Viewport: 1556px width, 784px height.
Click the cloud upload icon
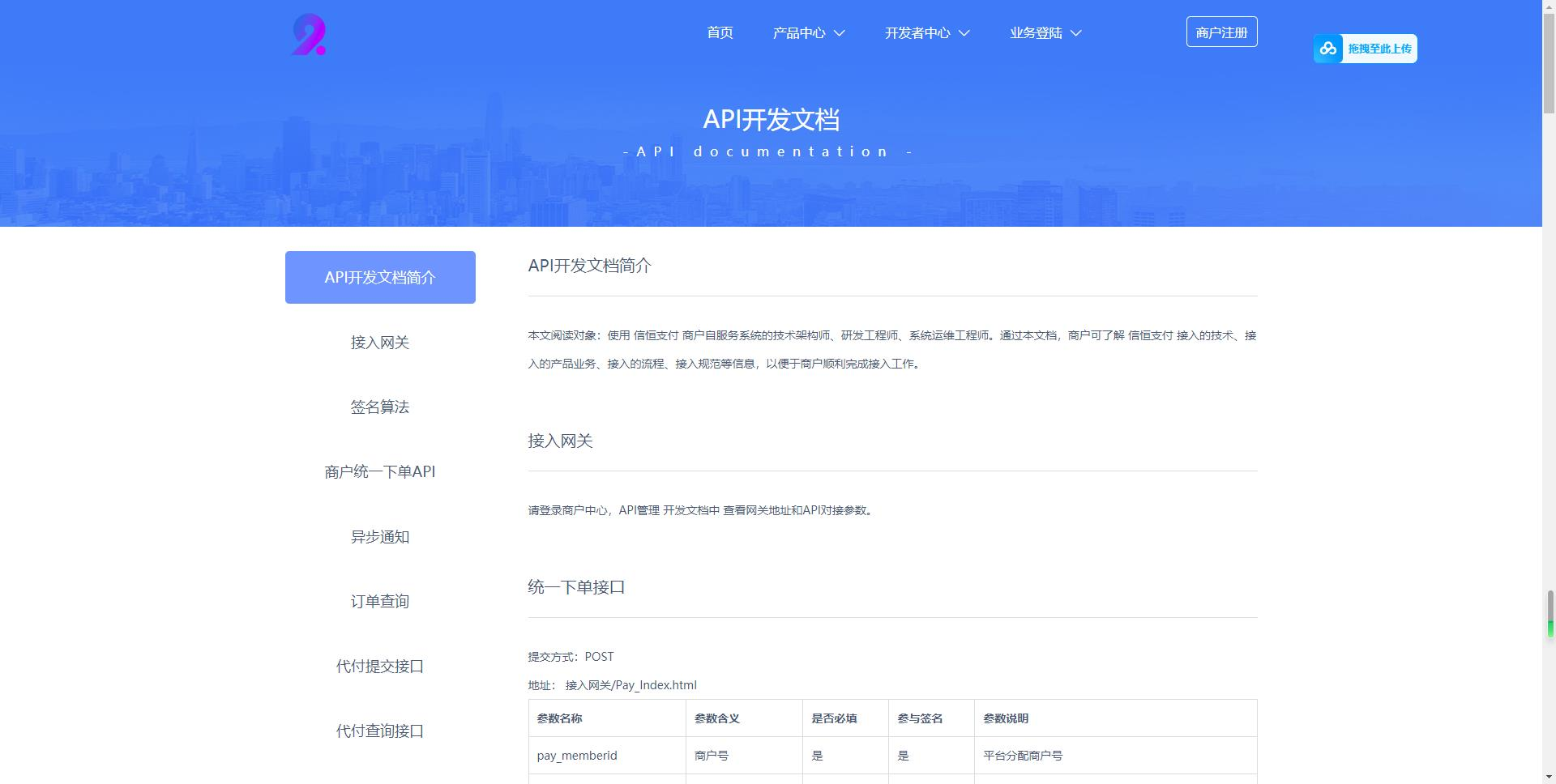click(1327, 49)
